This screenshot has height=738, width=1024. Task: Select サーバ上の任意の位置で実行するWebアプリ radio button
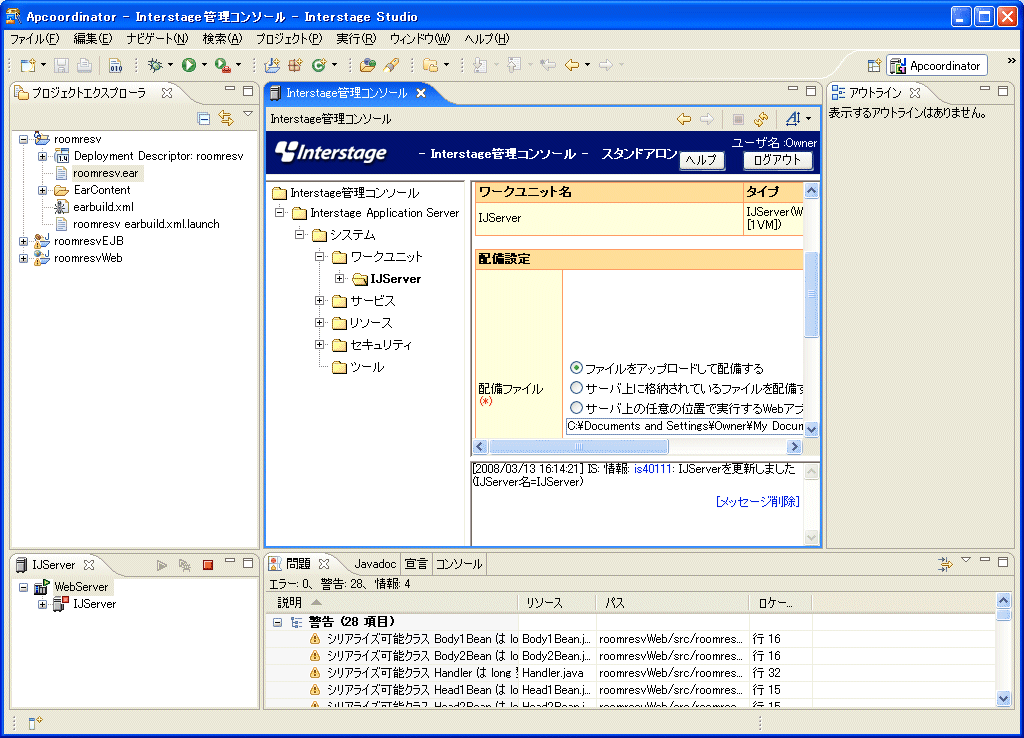tap(576, 408)
